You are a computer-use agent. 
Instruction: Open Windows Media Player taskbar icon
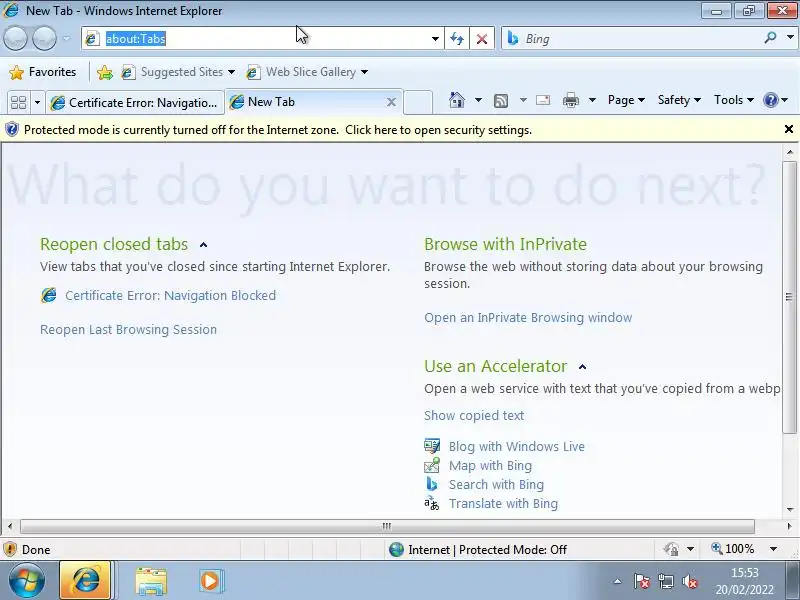pos(211,581)
